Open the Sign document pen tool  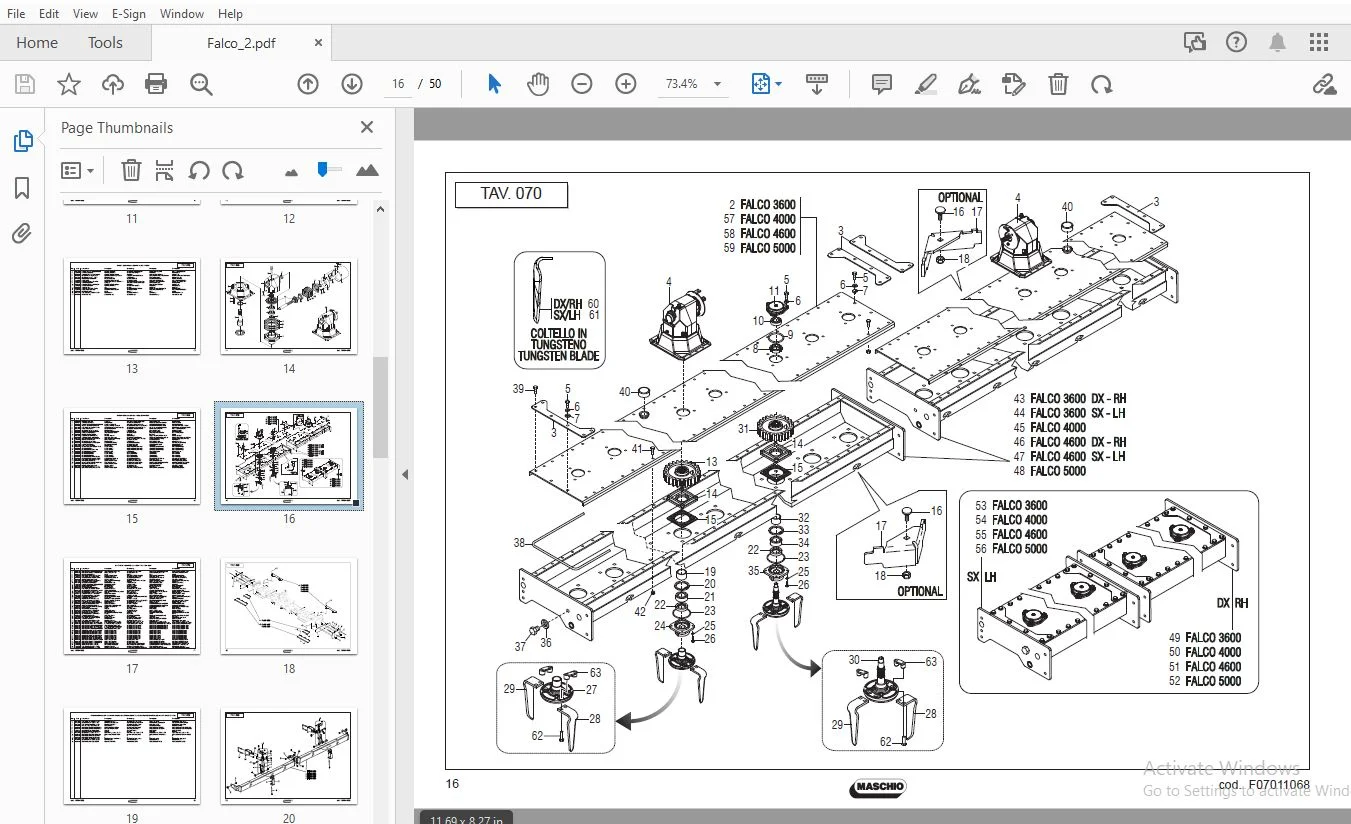[x=969, y=84]
